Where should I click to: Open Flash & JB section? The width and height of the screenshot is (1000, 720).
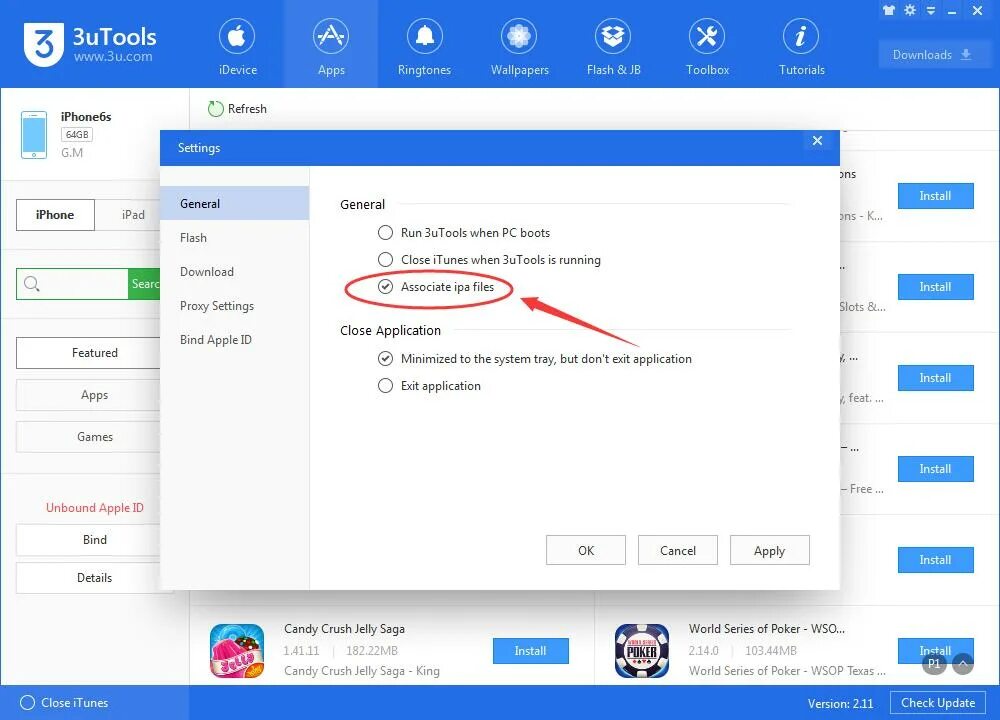click(613, 48)
